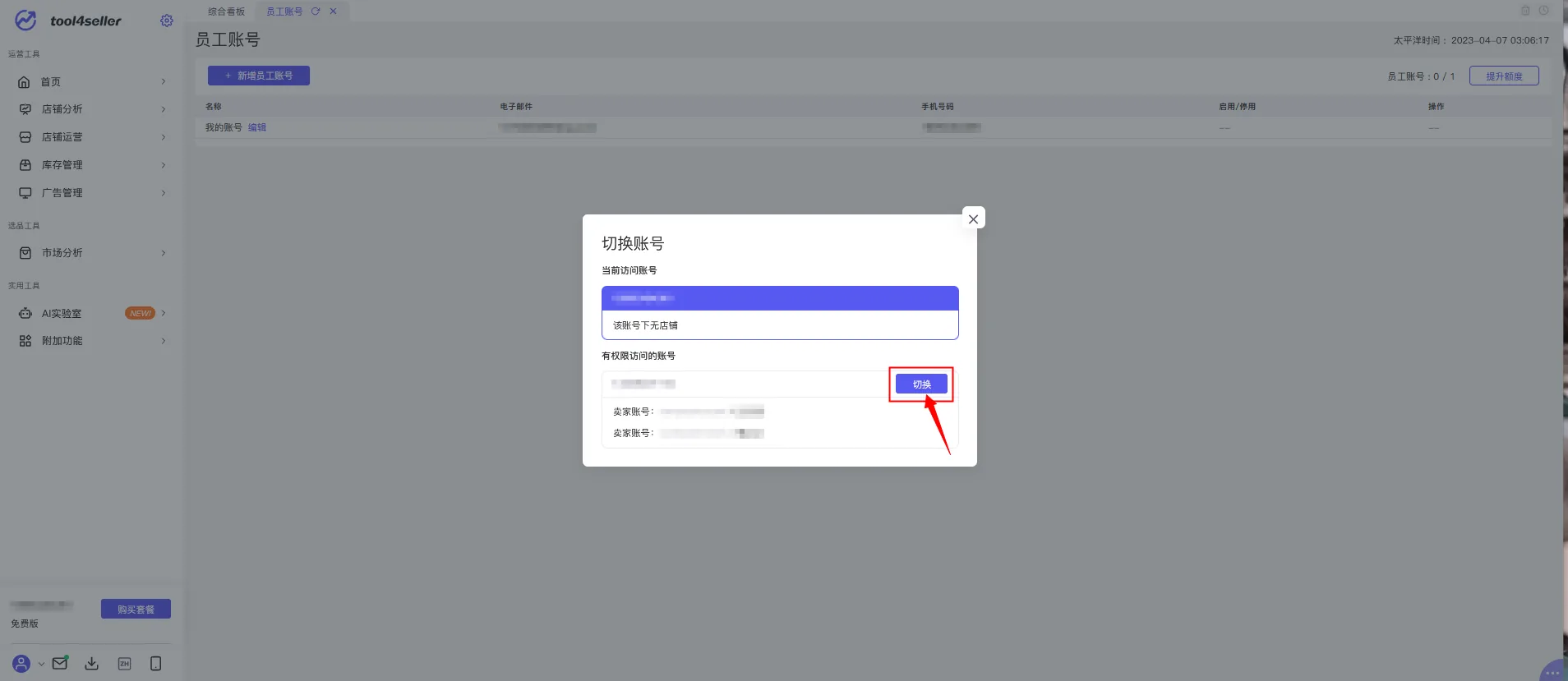Click the 该账号下无店铺 text
The image size is (1568, 681).
[645, 325]
